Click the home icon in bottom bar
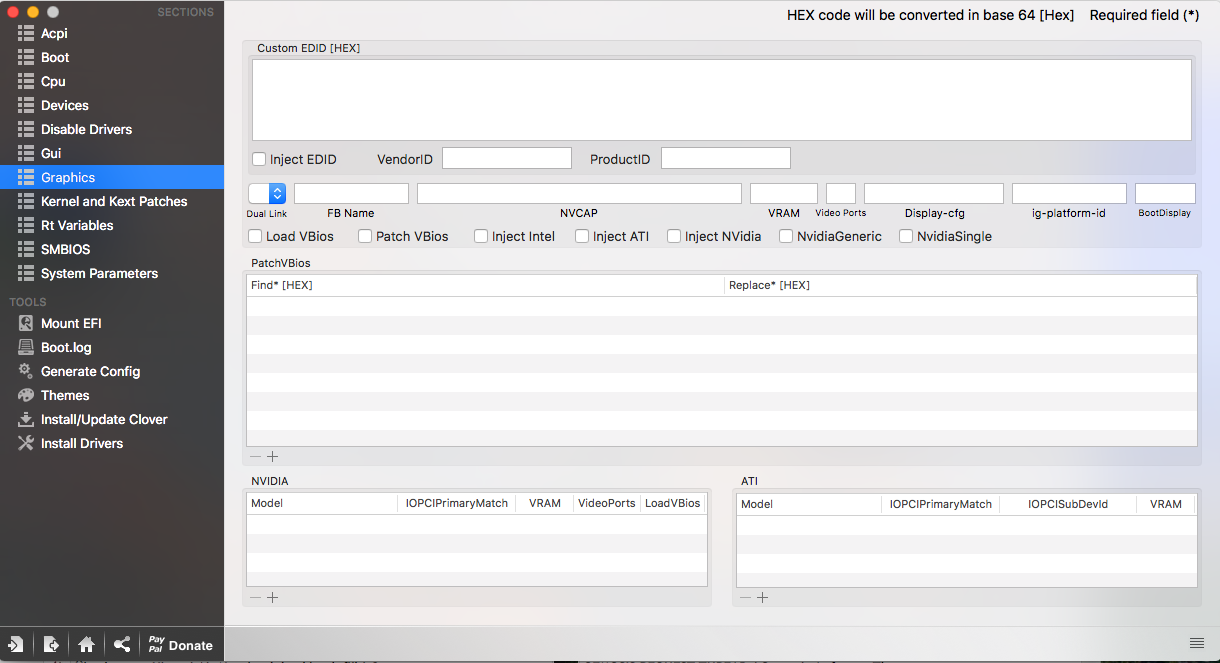1220x663 pixels. tap(87, 645)
